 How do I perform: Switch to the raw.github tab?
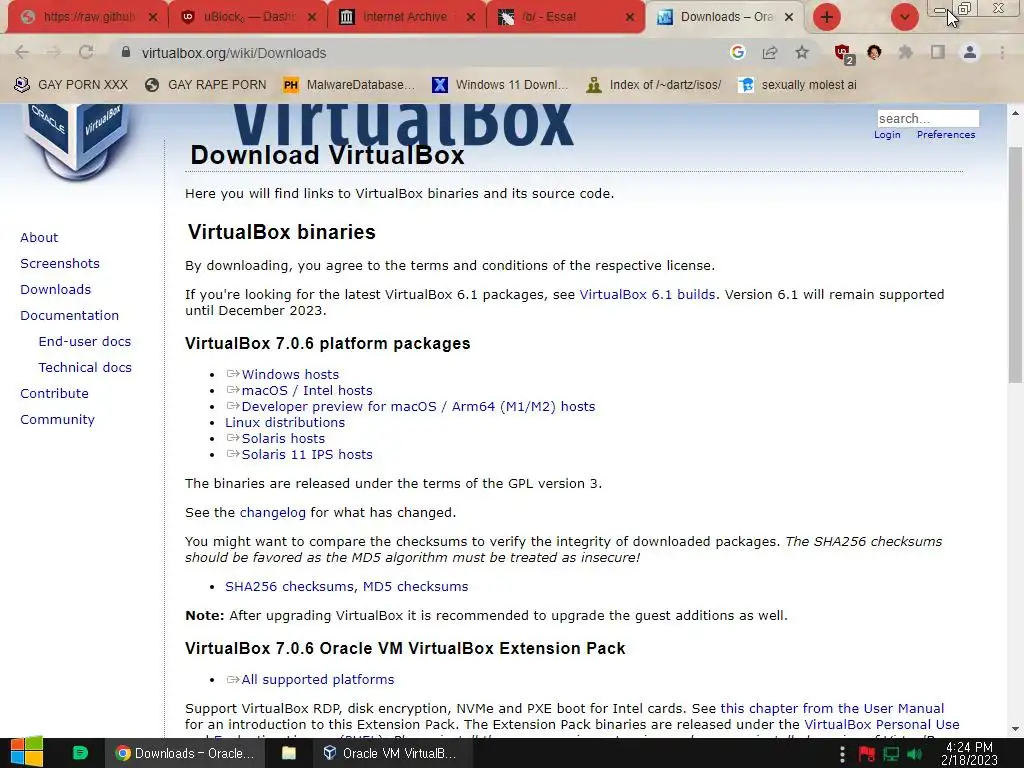88,17
